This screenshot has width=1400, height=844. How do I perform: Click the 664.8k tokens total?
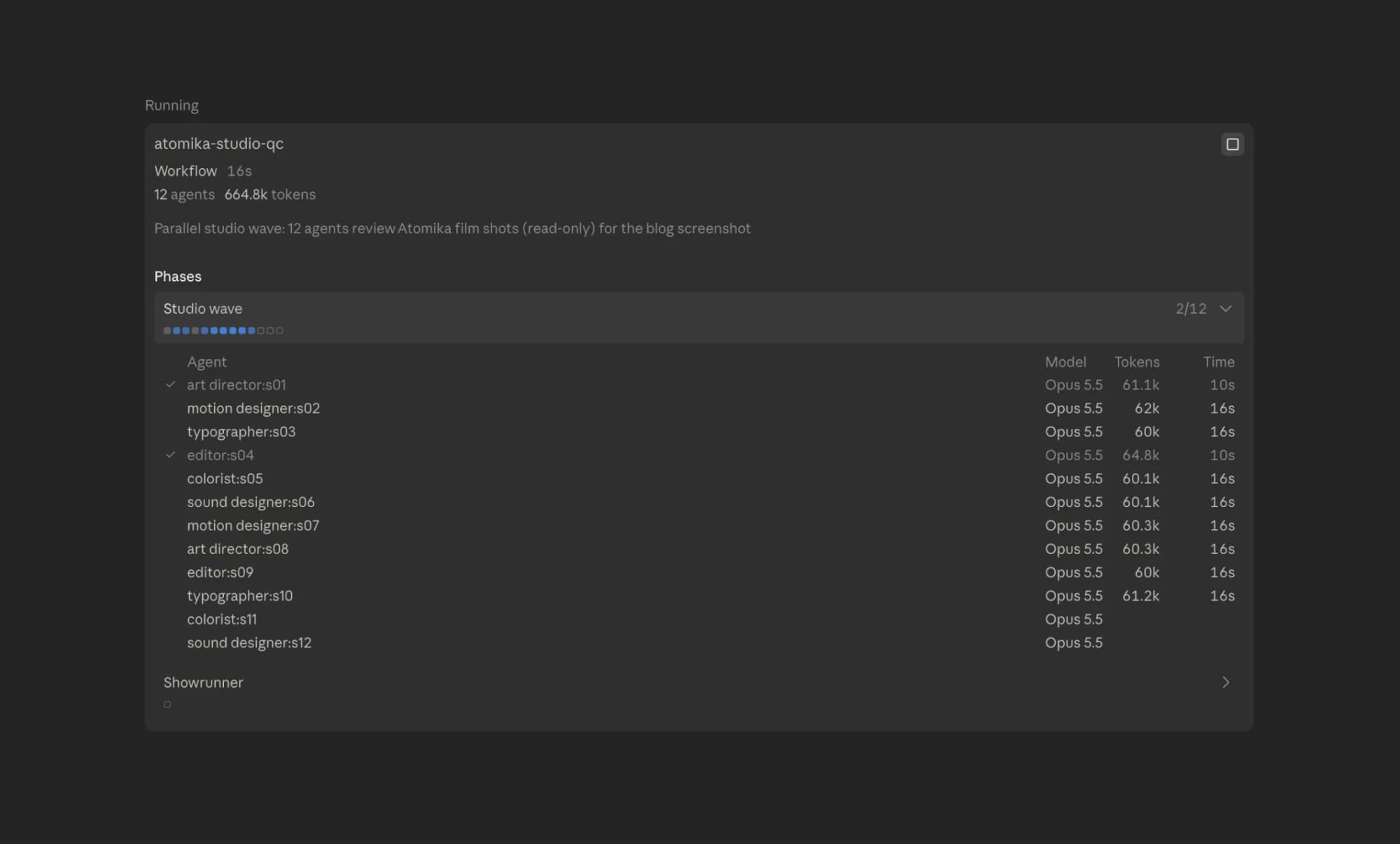pyautogui.click(x=269, y=195)
